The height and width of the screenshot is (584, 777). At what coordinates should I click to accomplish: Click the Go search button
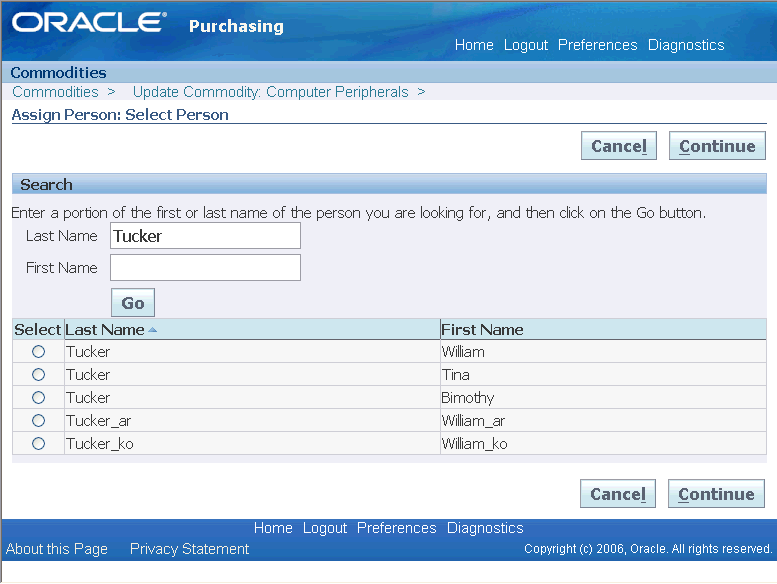pos(133,303)
